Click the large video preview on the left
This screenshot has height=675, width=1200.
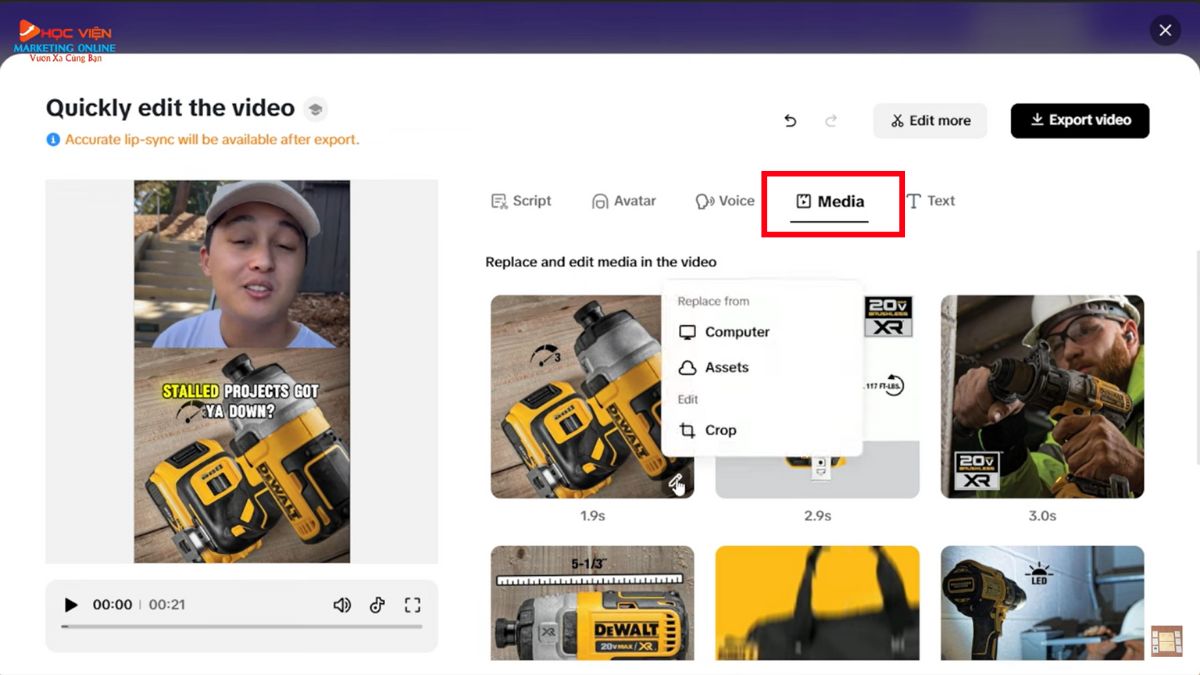(242, 371)
